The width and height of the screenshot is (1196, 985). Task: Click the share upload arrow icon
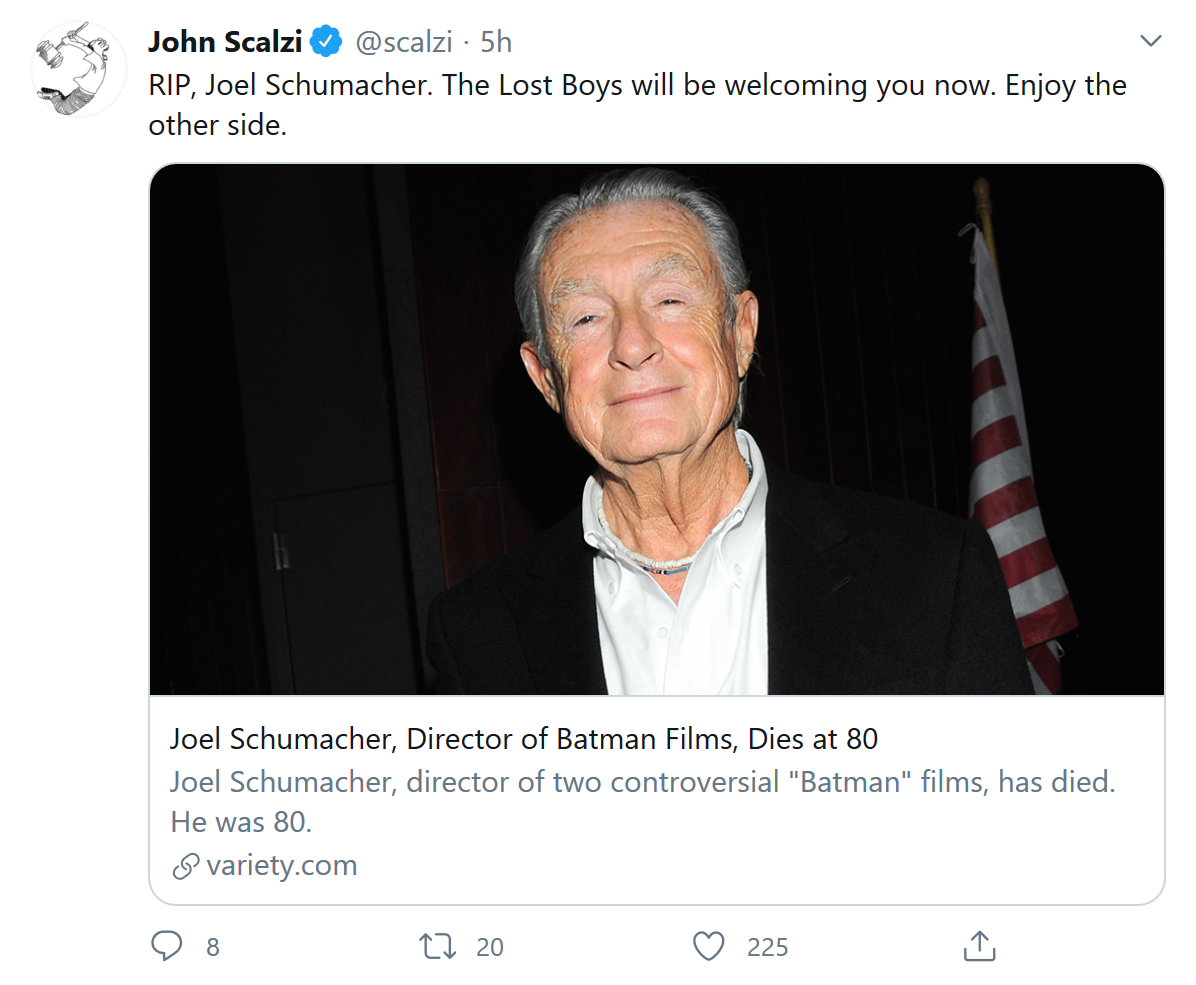click(980, 945)
